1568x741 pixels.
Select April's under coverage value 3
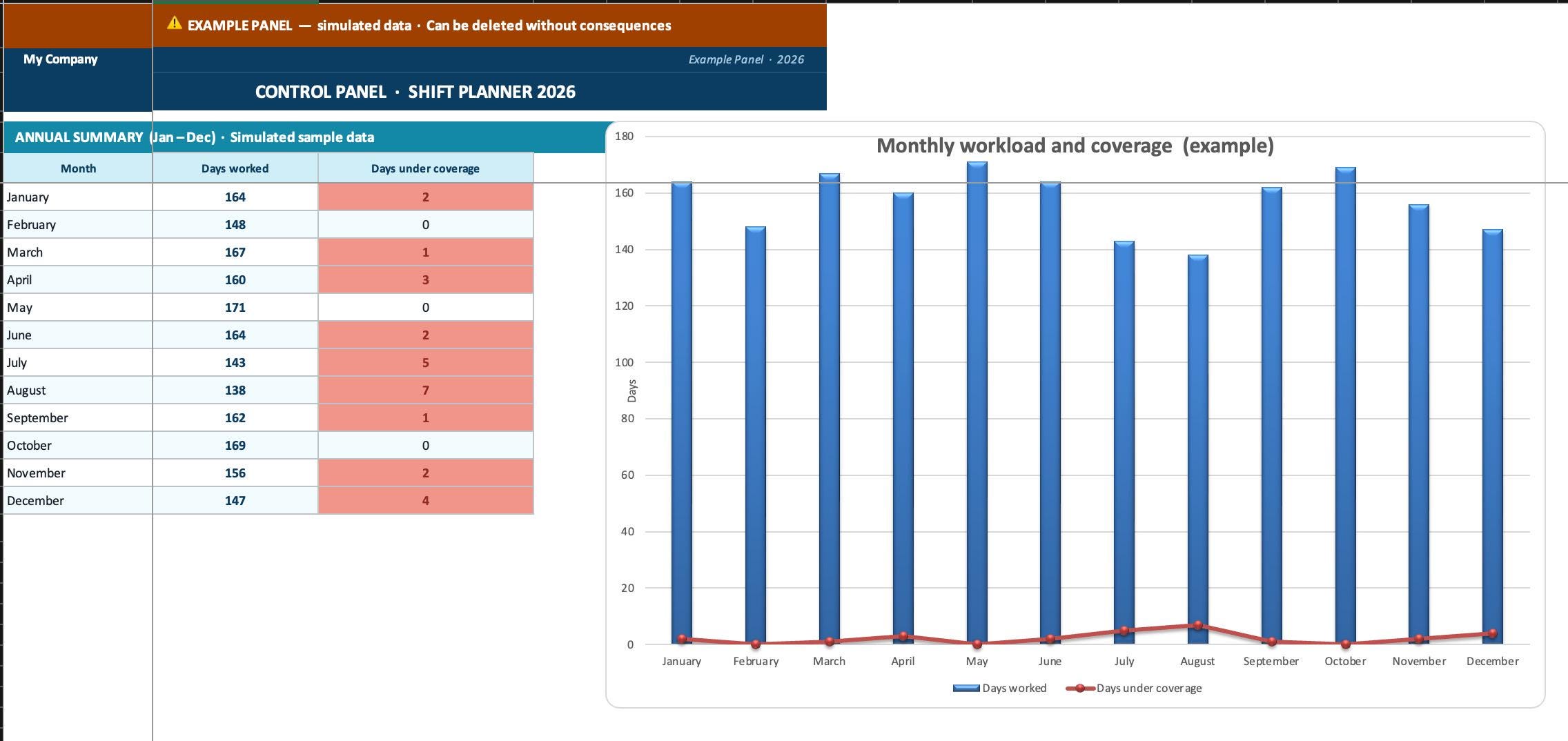pos(426,280)
